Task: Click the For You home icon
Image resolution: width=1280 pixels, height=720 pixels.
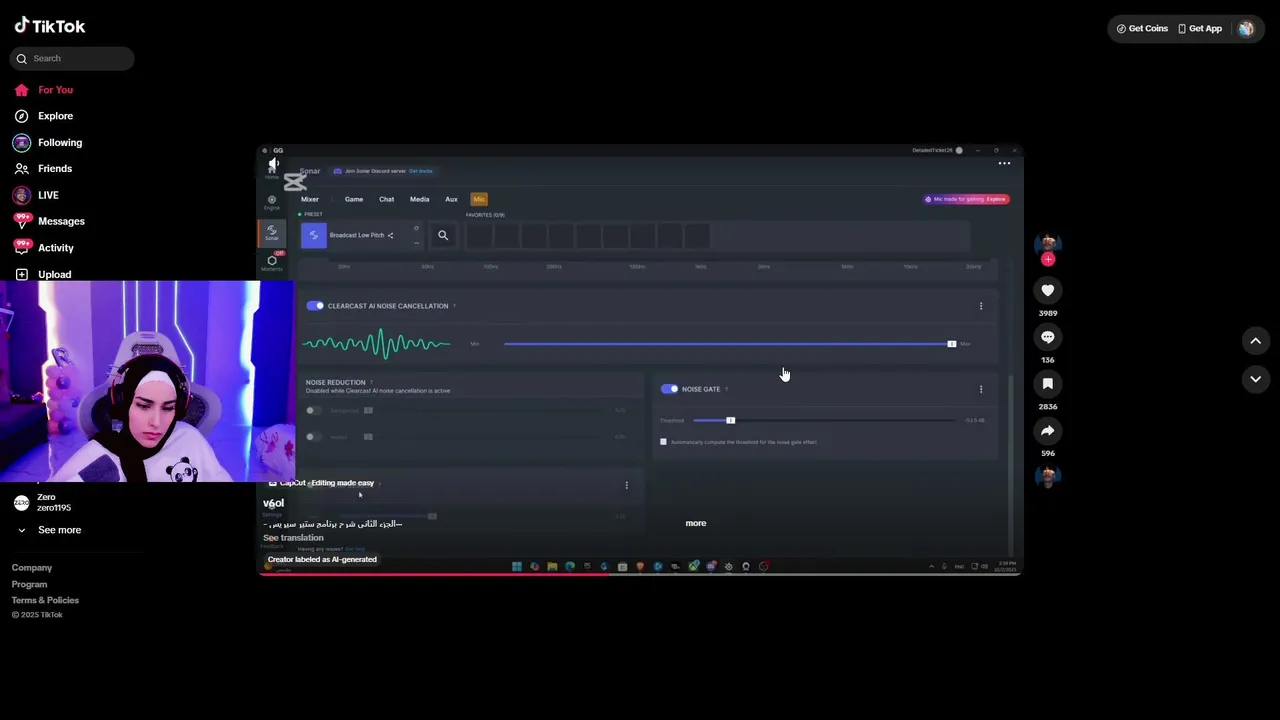Action: coord(21,90)
